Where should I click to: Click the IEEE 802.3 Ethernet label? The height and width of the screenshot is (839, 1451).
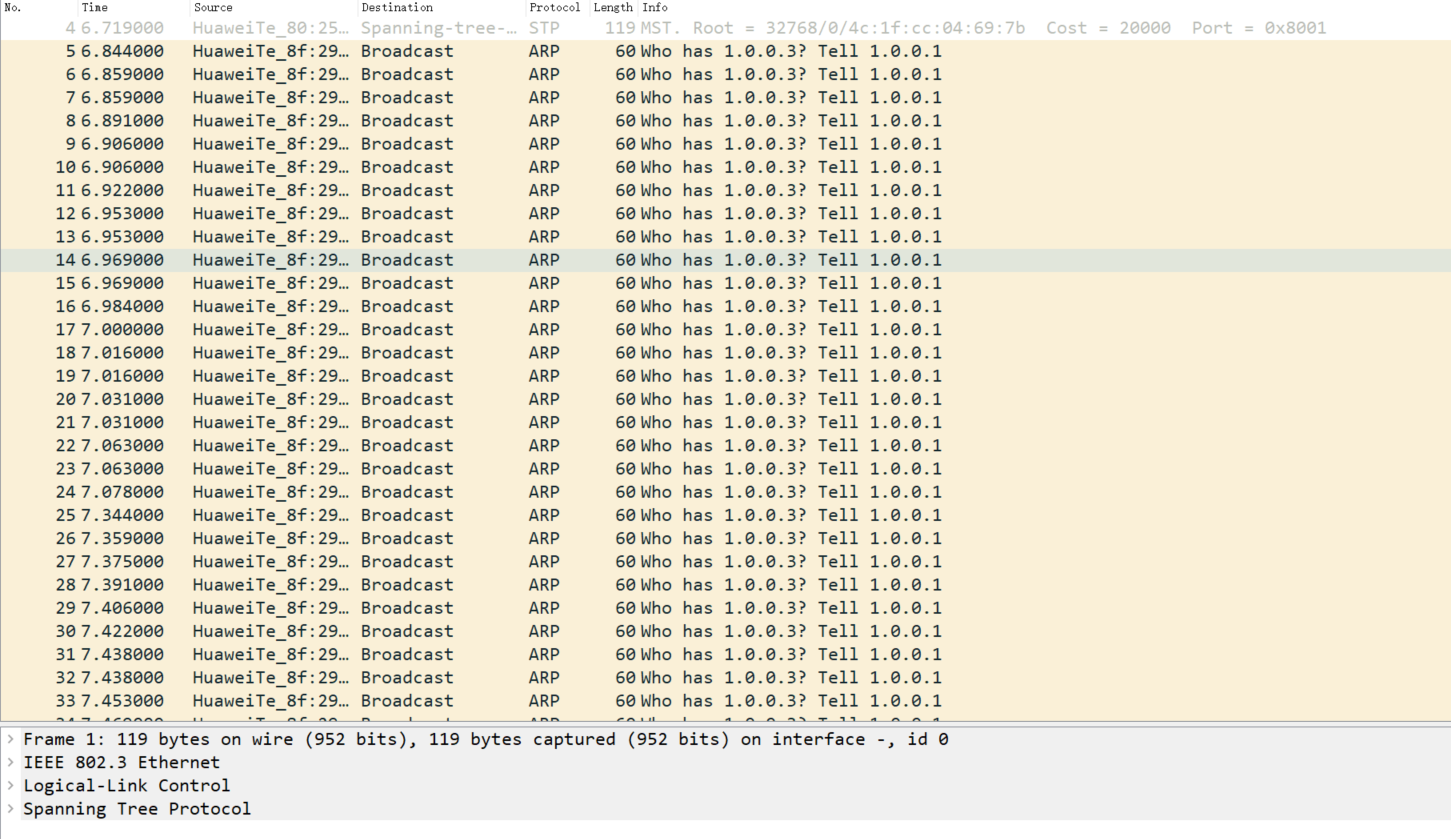tap(121, 762)
